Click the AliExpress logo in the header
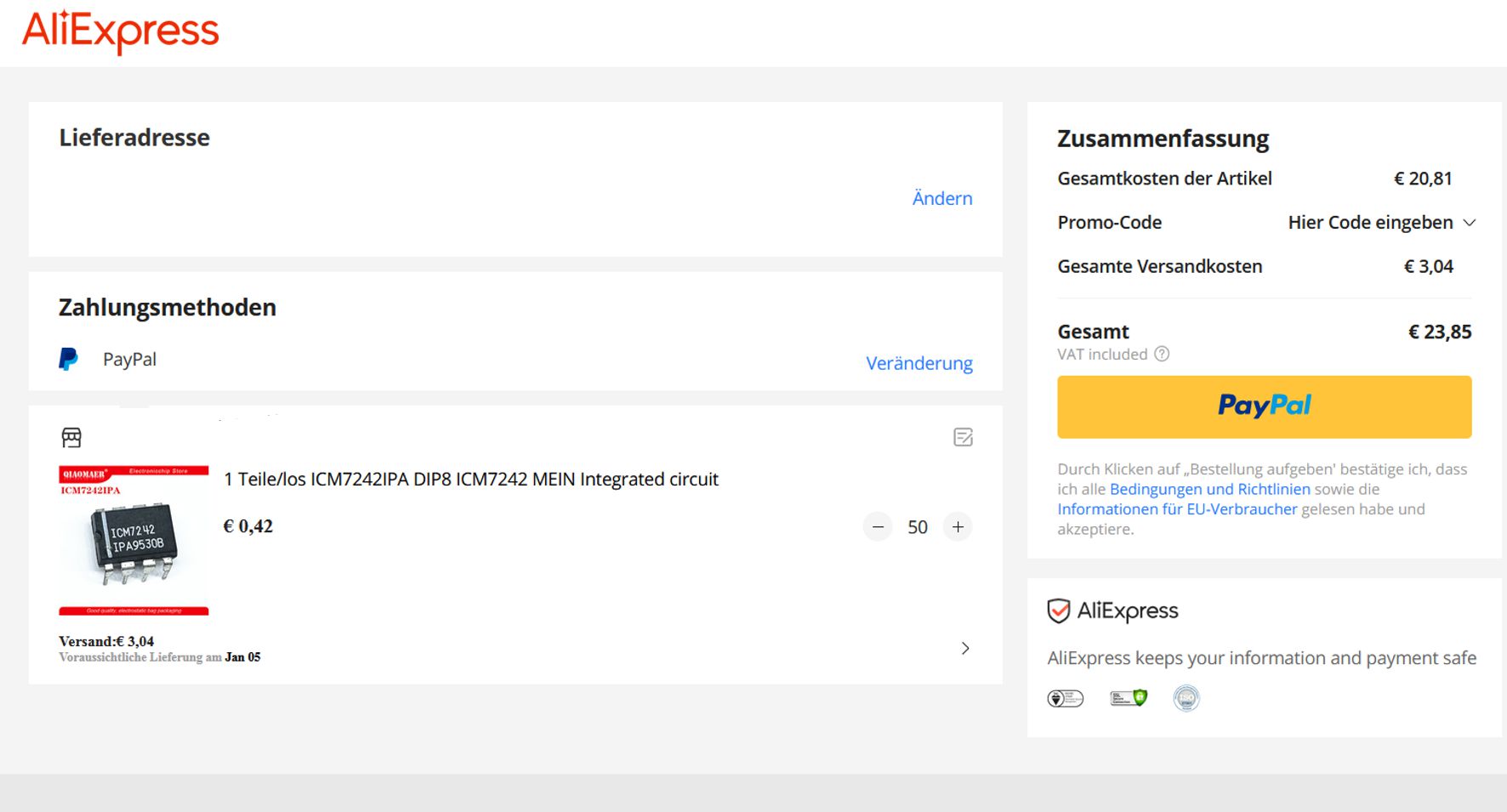The height and width of the screenshot is (812, 1507). [x=120, y=31]
